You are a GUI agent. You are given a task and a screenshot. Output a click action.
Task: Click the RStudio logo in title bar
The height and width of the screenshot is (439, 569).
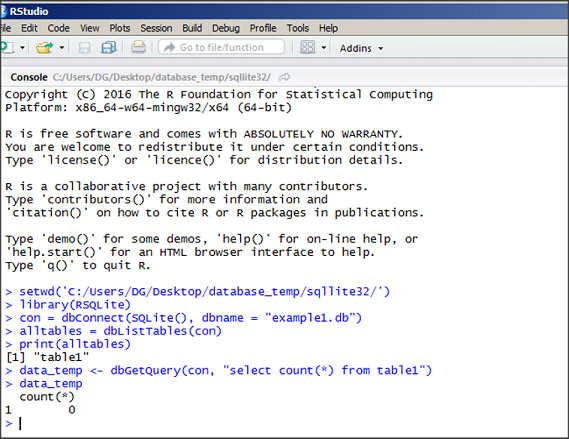click(x=3, y=11)
